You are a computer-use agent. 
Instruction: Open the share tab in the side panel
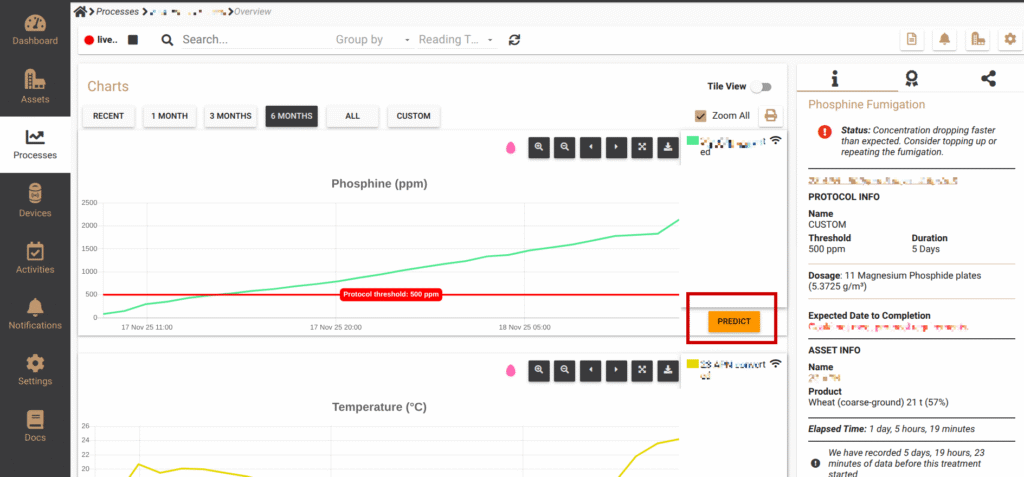pos(988,78)
